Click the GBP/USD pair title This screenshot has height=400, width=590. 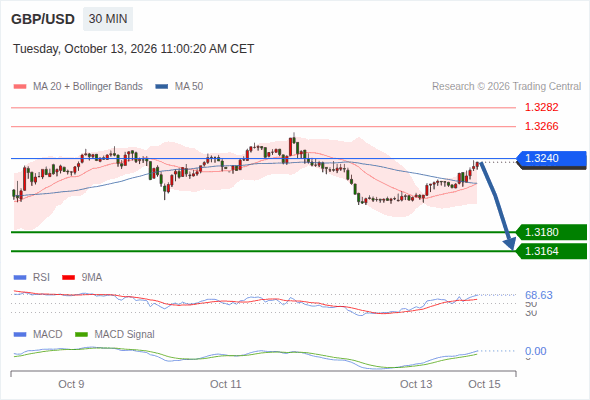(43, 19)
